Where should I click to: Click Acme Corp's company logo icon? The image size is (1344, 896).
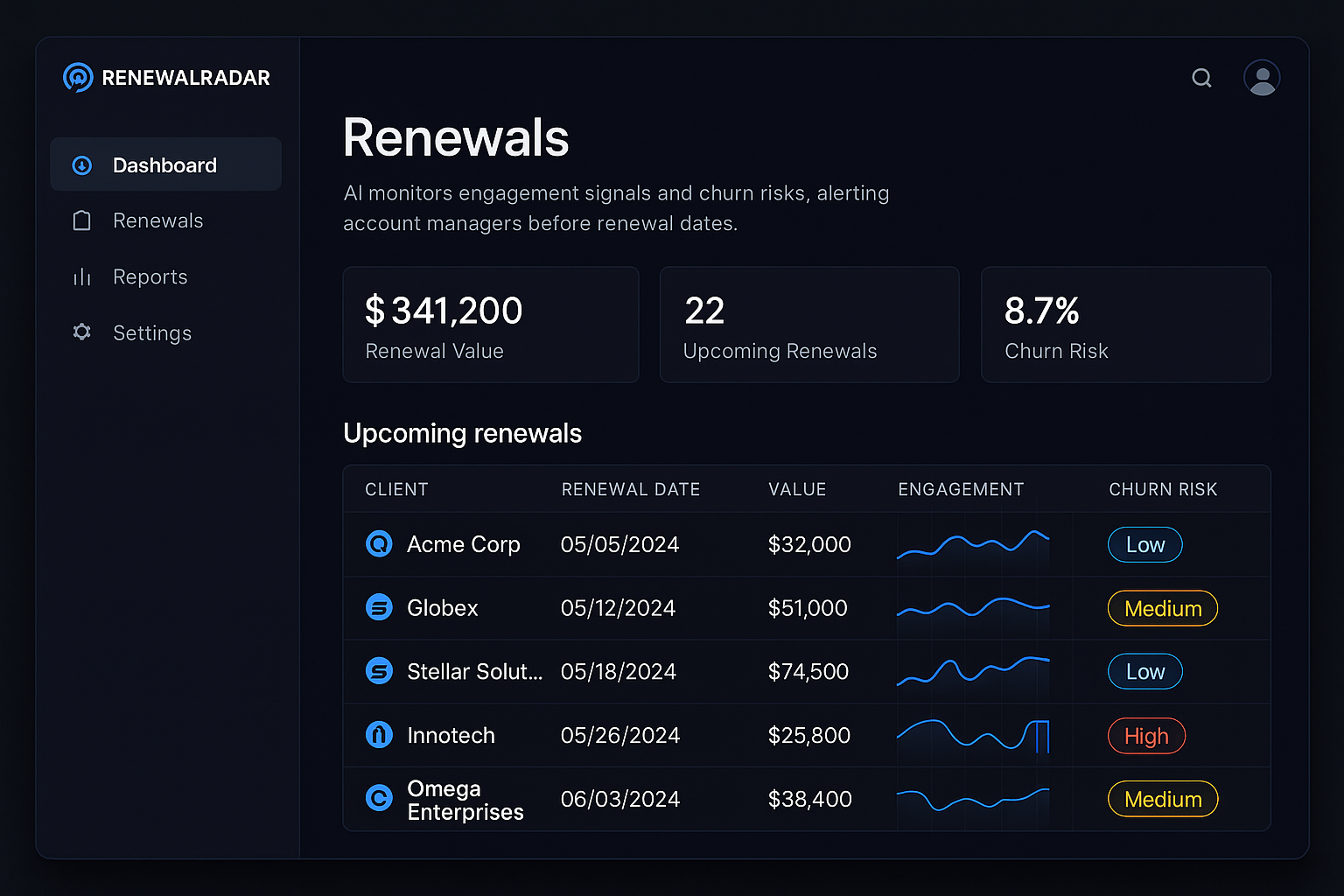click(x=379, y=543)
